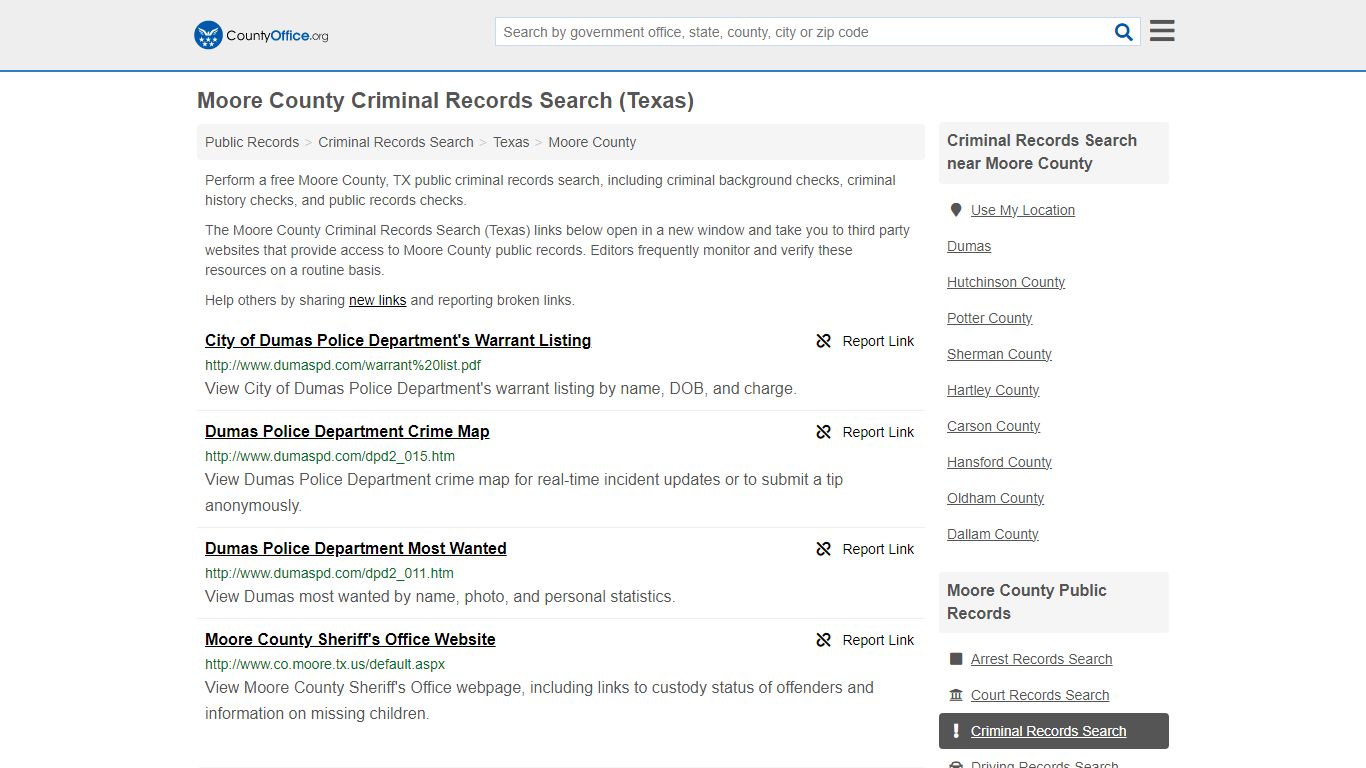Click the Court Records courthouse icon
1366x768 pixels.
point(956,695)
